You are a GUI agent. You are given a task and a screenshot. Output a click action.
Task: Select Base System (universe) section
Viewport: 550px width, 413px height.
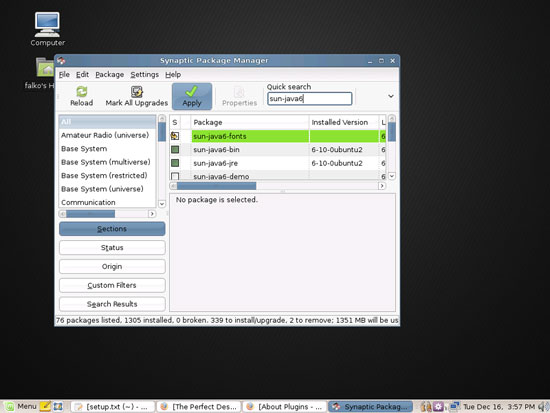click(107, 189)
